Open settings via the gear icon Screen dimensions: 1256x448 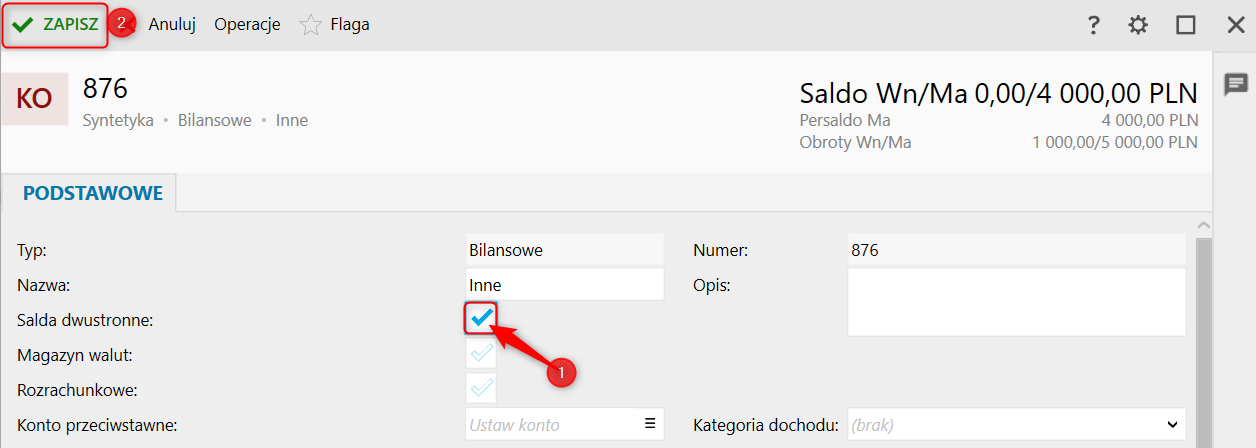[1138, 25]
